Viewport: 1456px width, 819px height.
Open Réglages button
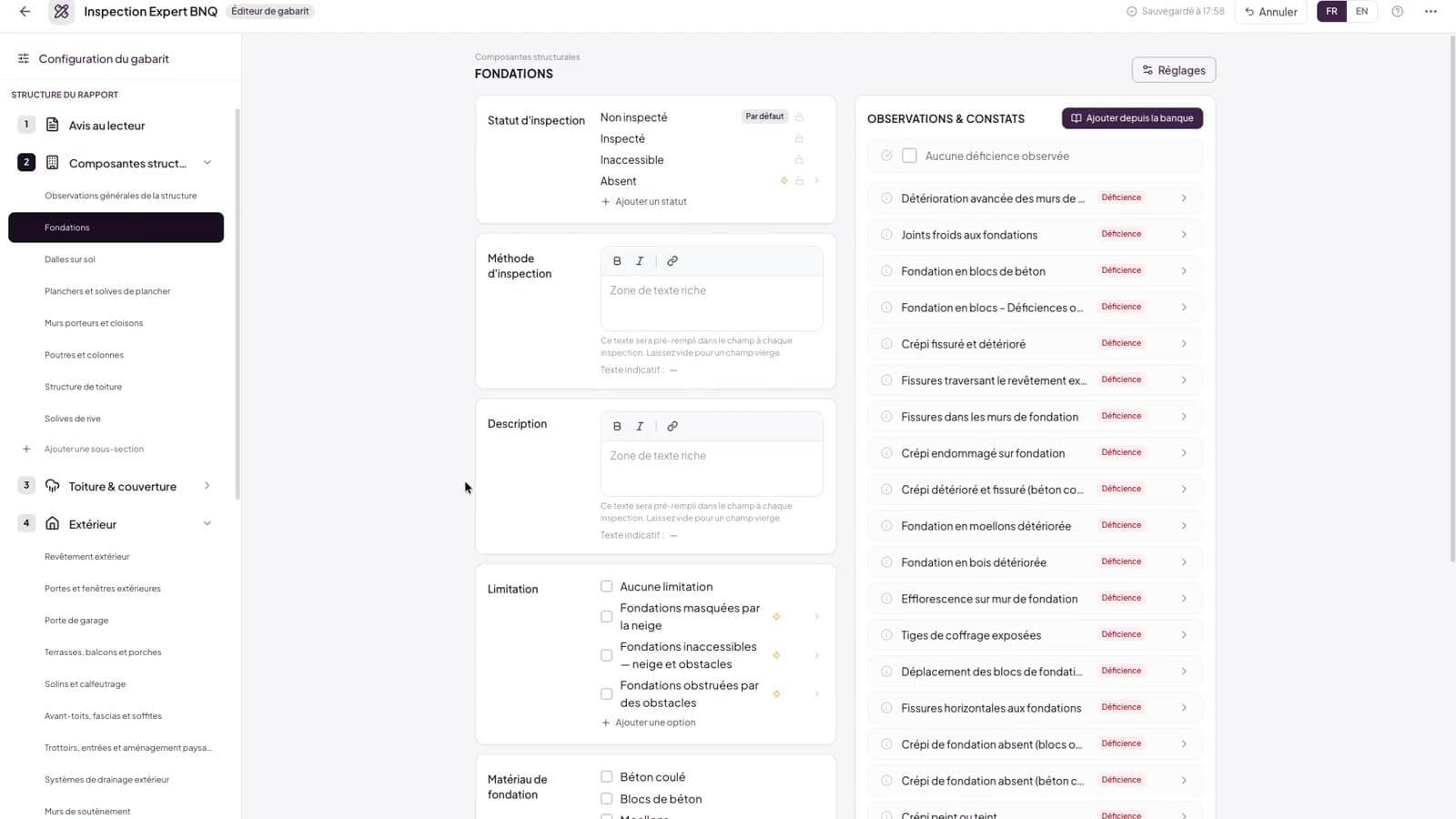(1174, 70)
